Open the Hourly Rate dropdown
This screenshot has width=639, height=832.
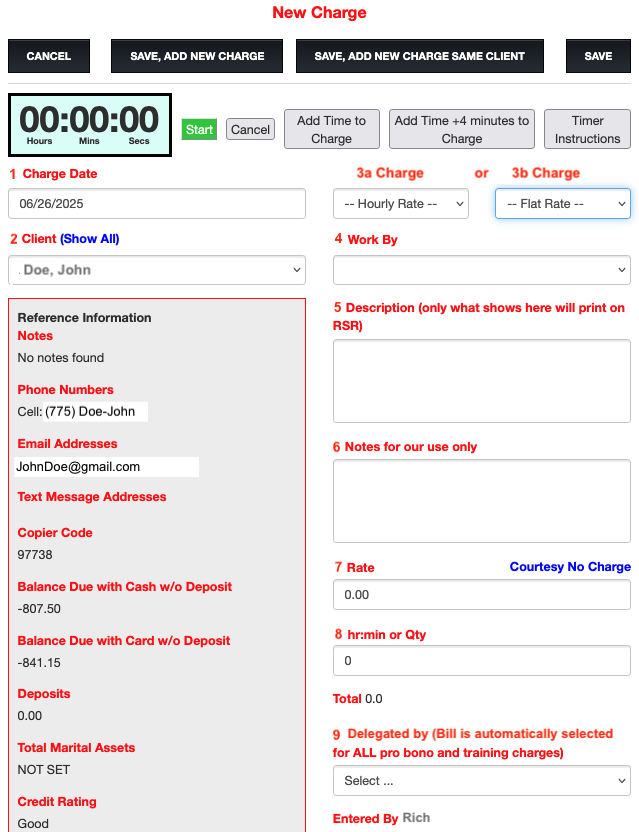(401, 204)
